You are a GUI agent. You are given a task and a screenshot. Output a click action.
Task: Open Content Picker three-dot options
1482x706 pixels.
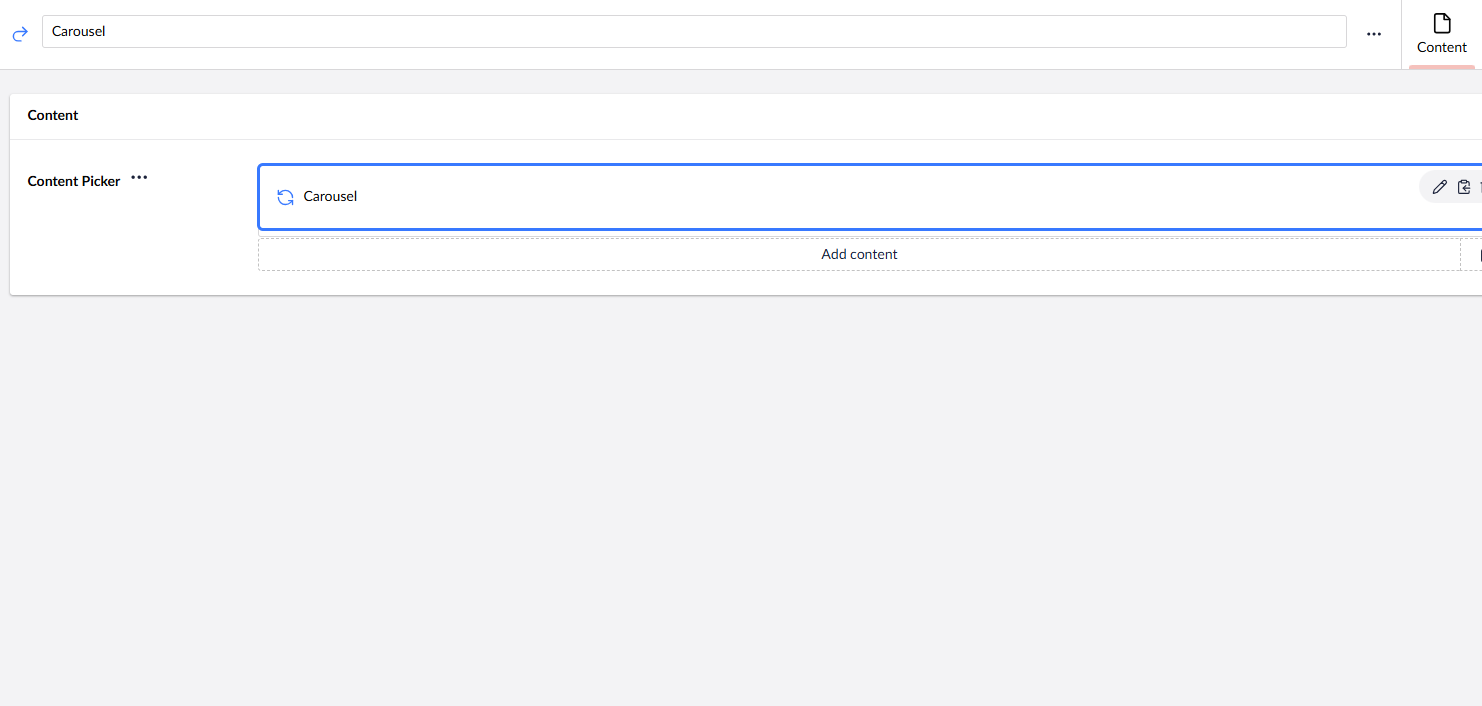tap(139, 178)
